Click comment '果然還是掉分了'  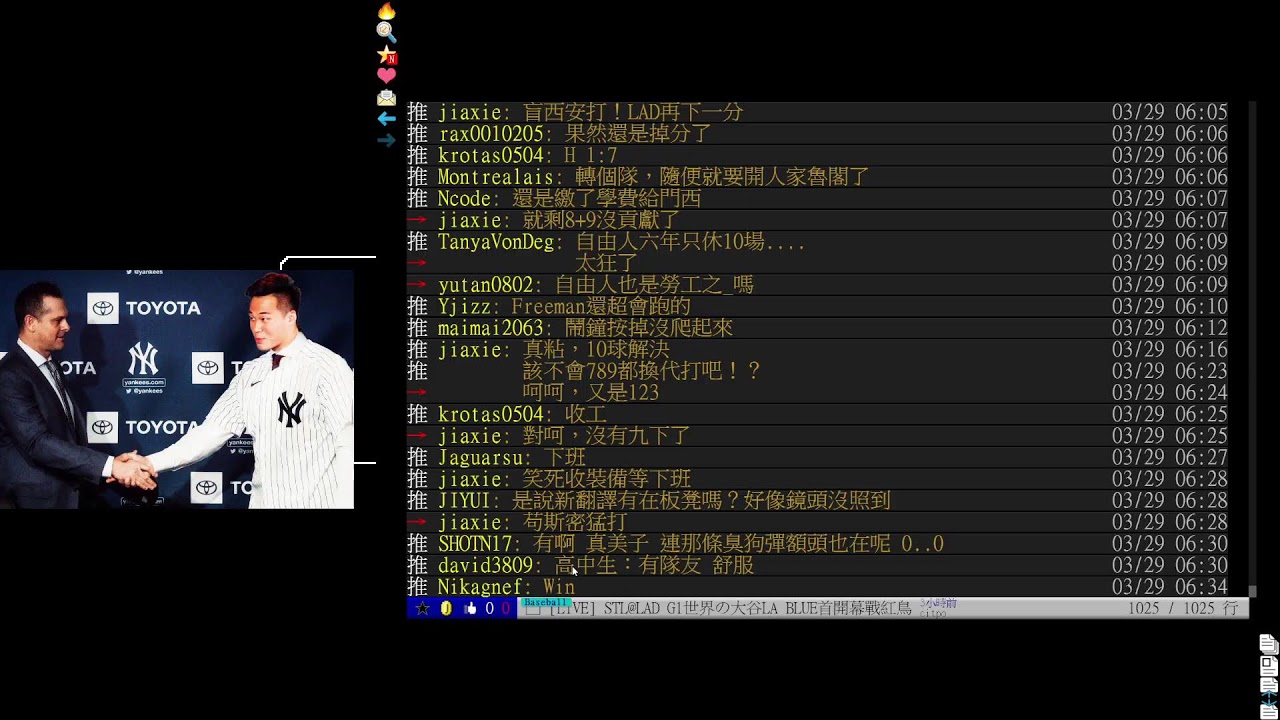638,134
